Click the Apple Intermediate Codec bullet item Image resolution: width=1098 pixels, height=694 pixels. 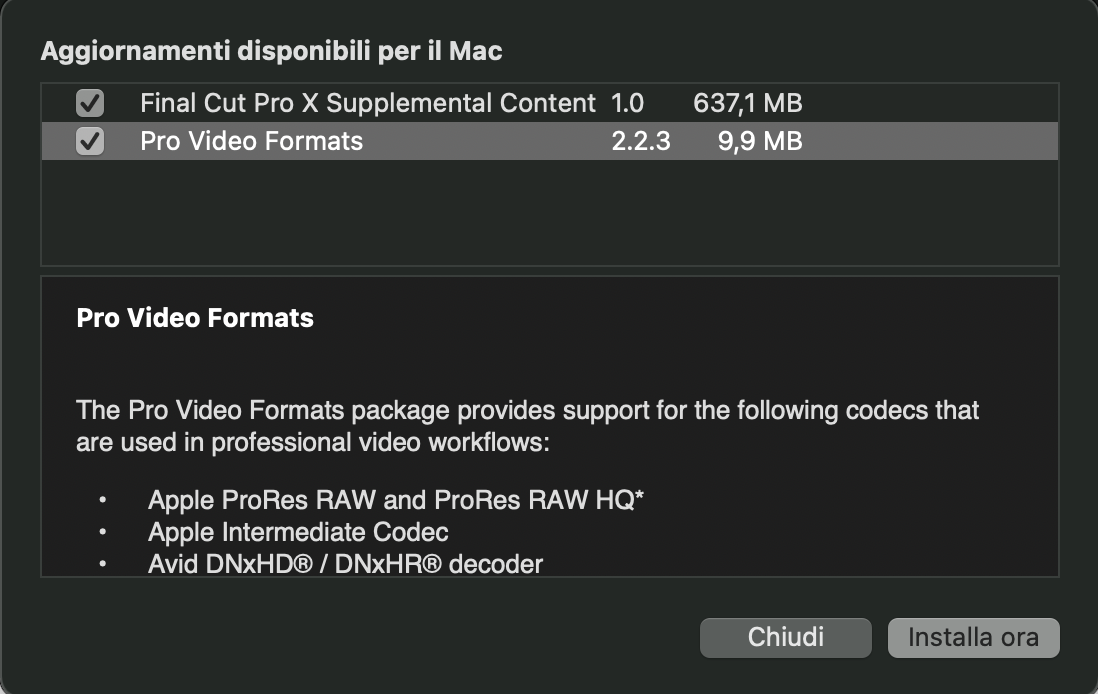298,532
